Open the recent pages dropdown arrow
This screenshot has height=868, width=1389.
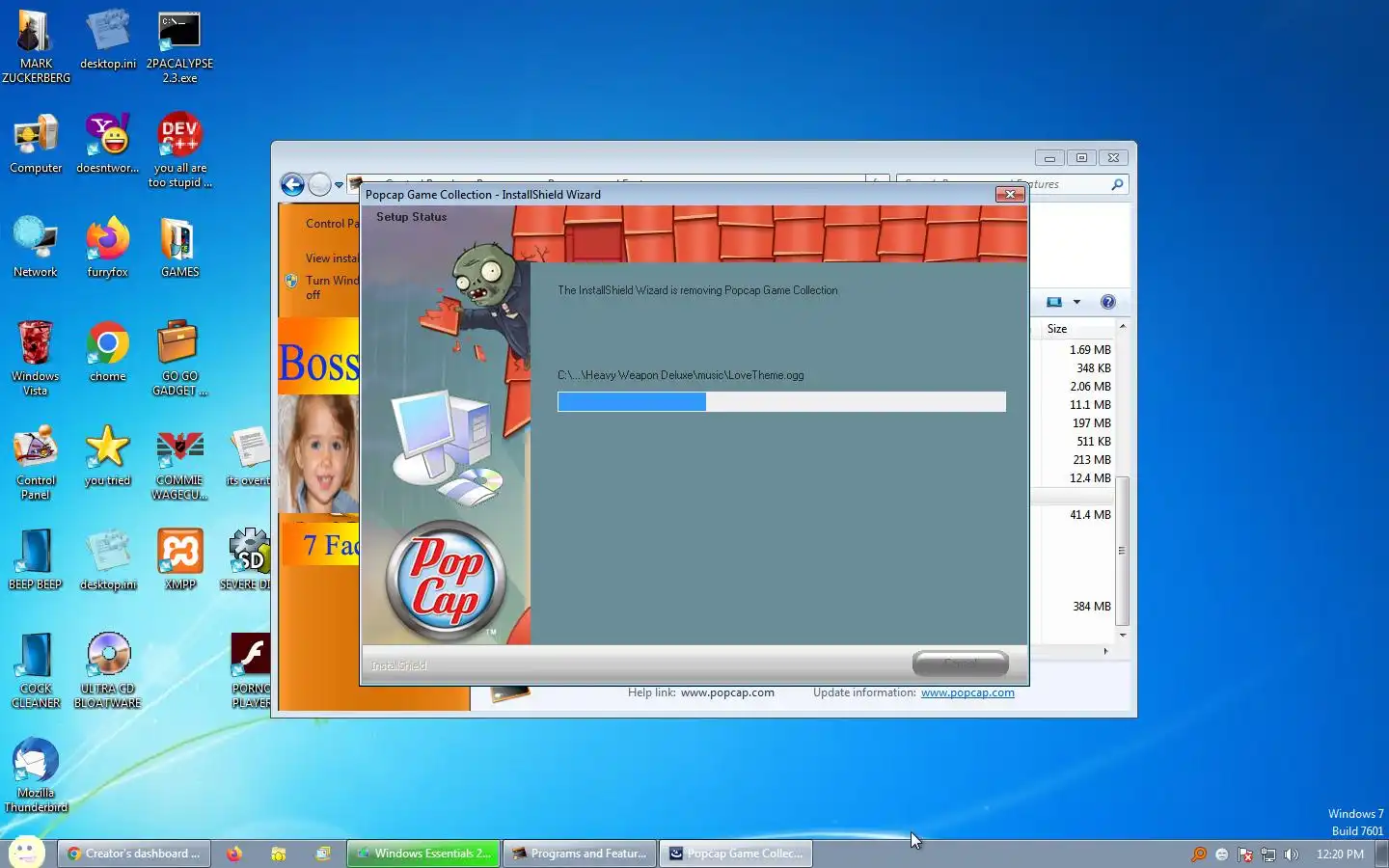pos(339,185)
